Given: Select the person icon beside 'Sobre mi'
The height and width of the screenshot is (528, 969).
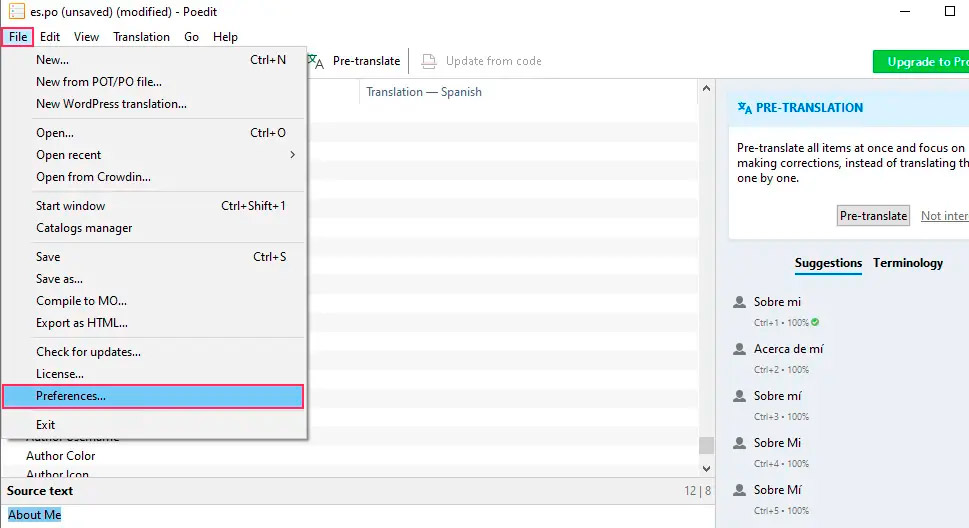Looking at the screenshot, I should 739,302.
